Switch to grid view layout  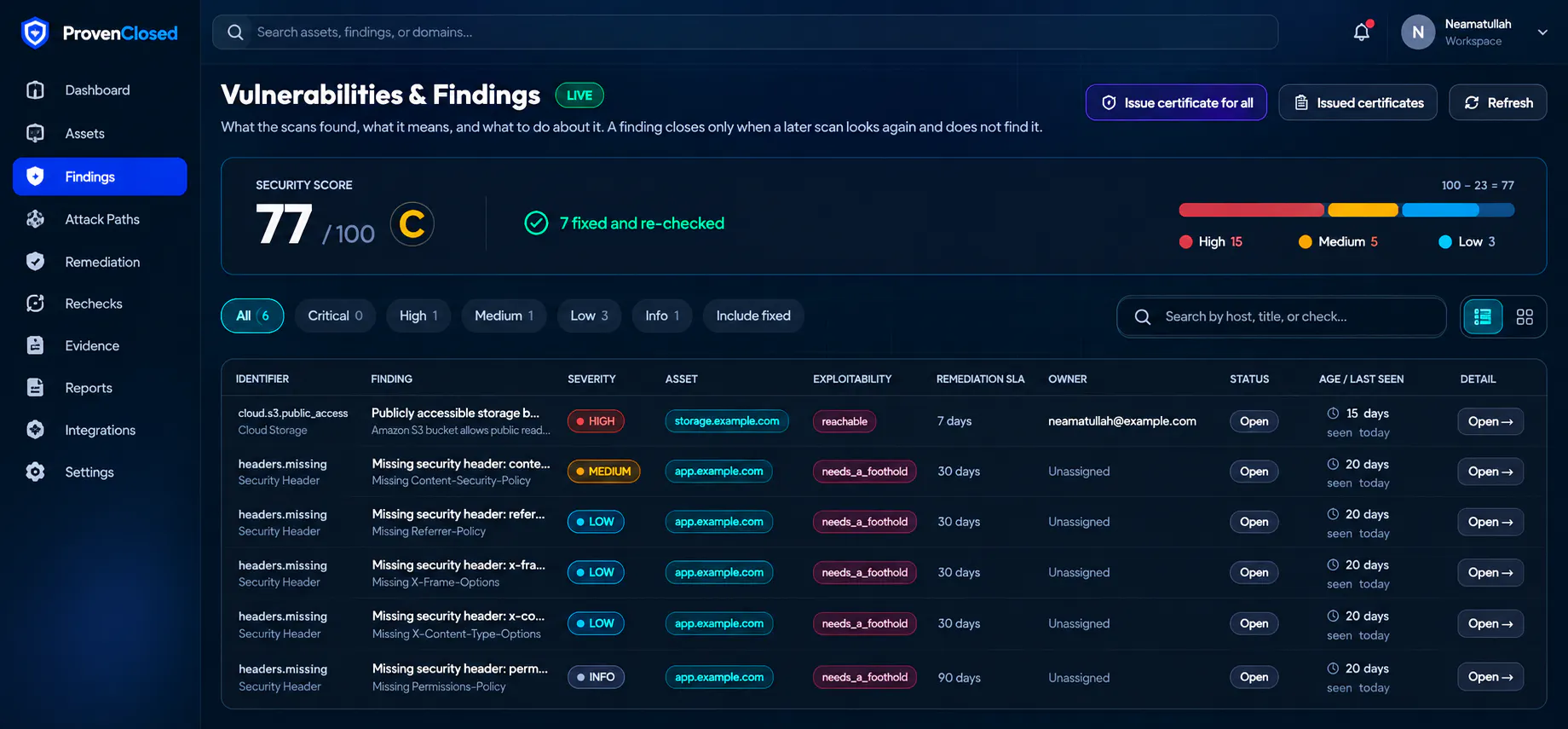(x=1525, y=317)
